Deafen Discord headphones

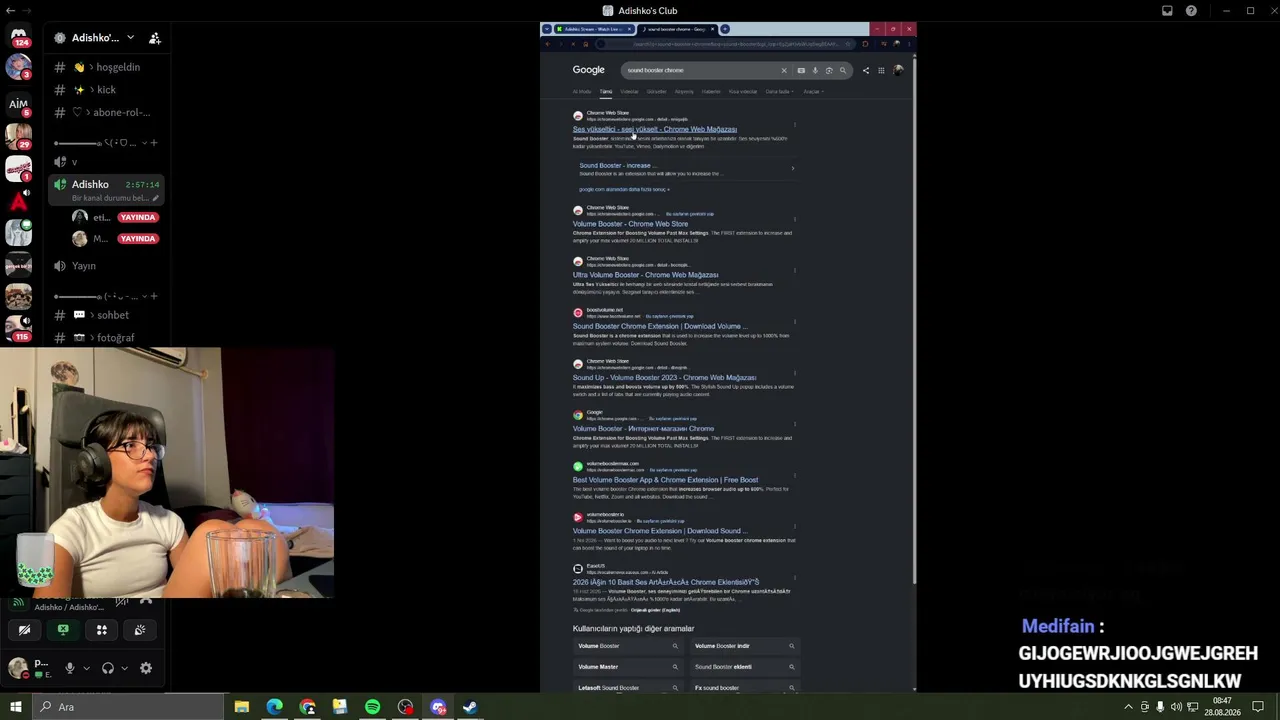click(108, 668)
